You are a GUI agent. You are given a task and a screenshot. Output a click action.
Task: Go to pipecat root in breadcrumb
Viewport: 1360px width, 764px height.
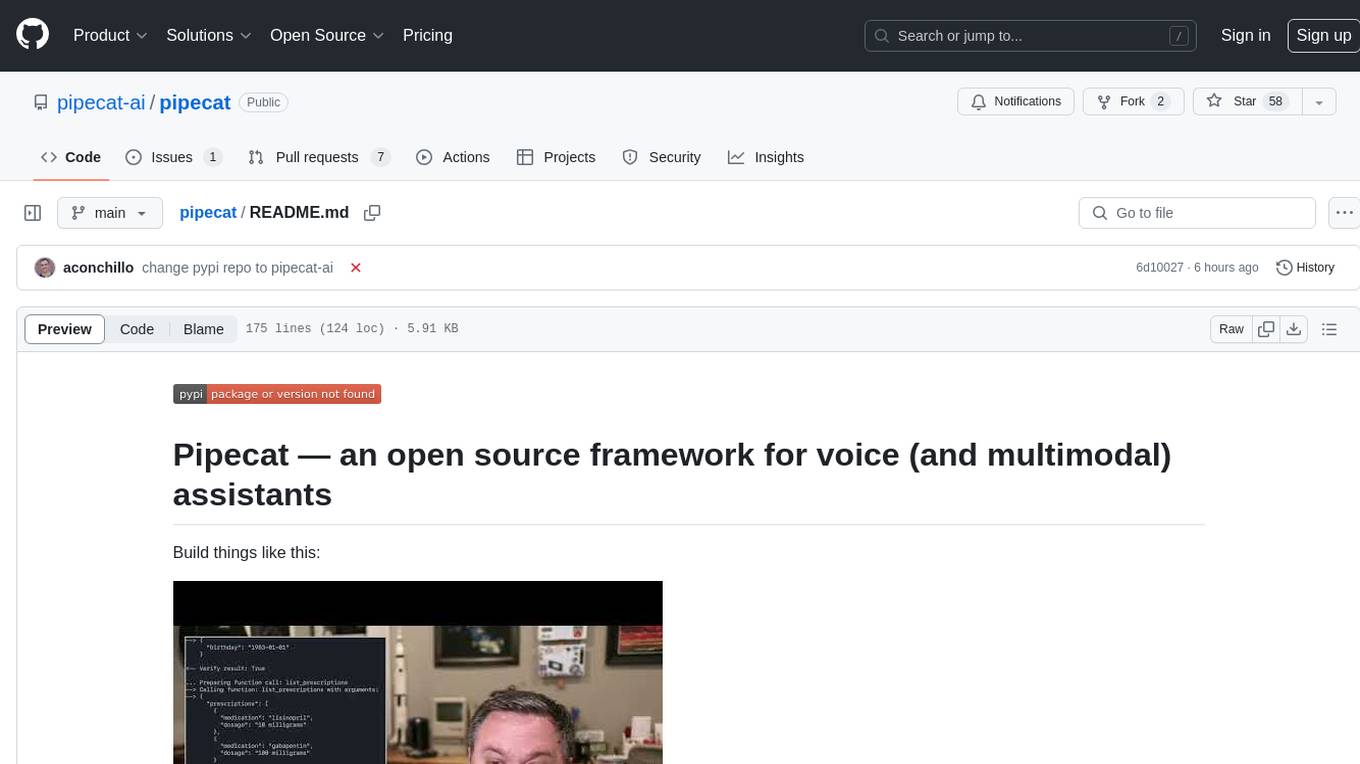click(x=208, y=212)
